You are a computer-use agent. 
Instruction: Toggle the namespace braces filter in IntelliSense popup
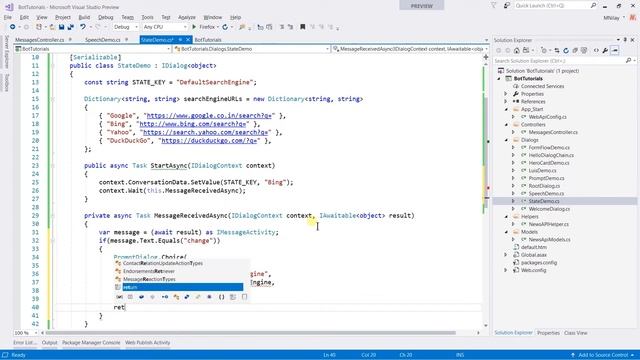[x=221, y=297]
